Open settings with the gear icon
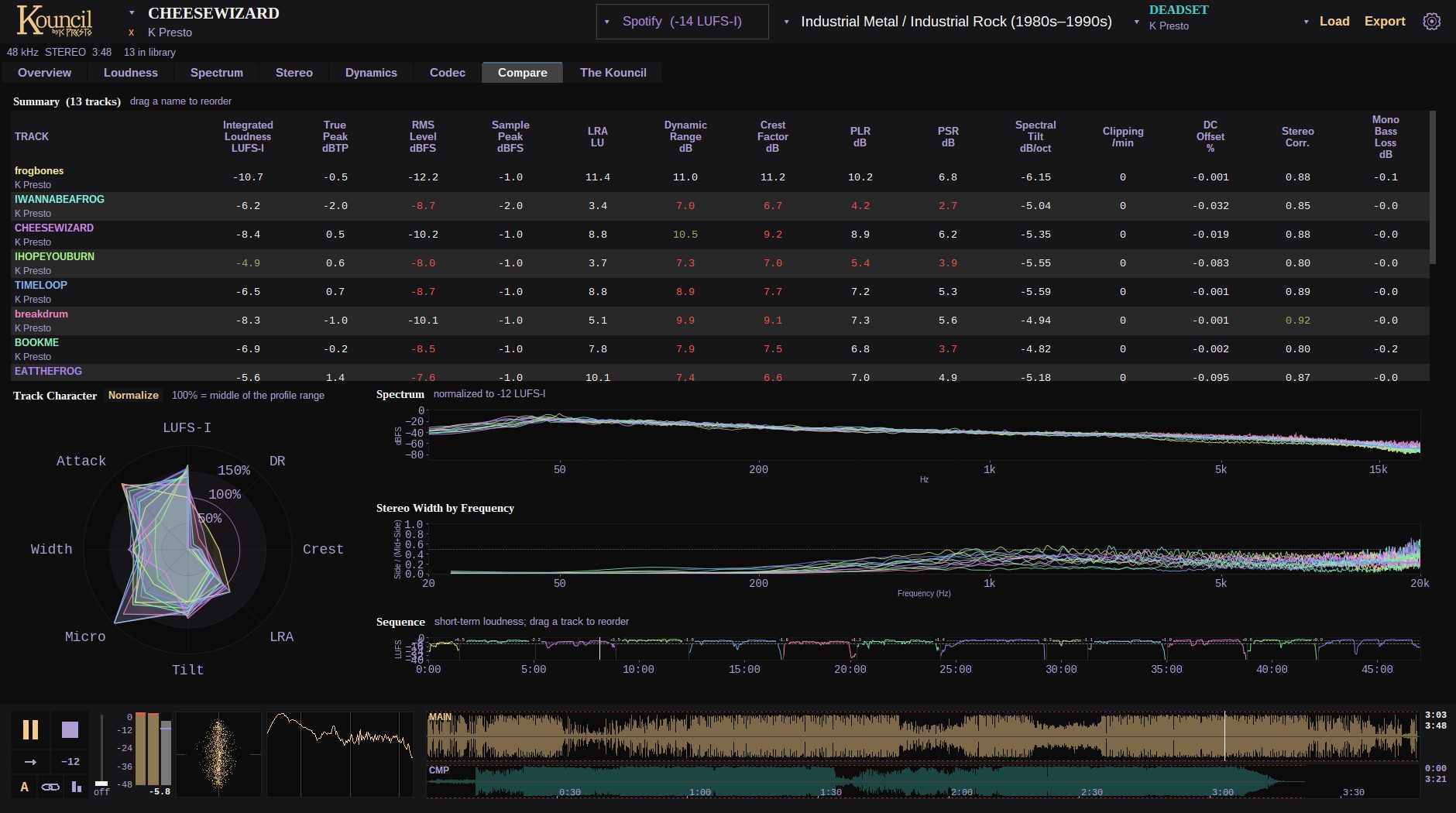The image size is (1456, 813). (x=1432, y=22)
